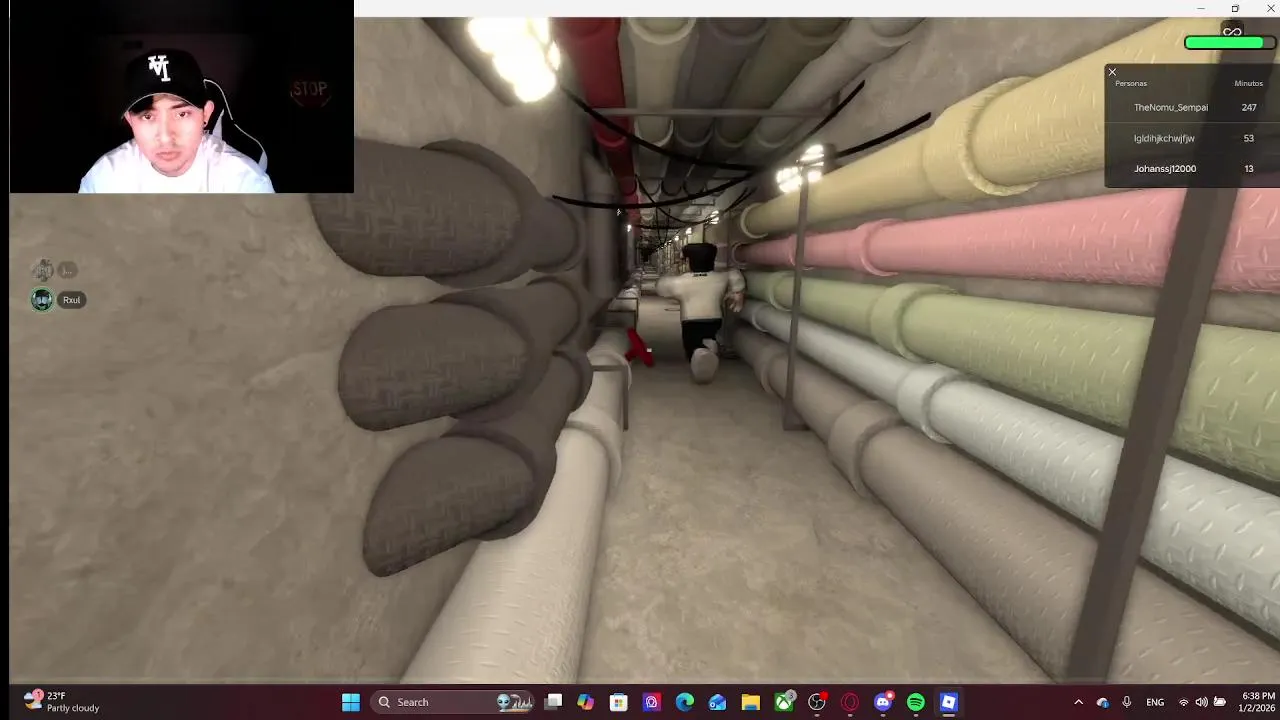
Task: Click the OneDrive cloud tray icon
Action: click(x=1102, y=702)
